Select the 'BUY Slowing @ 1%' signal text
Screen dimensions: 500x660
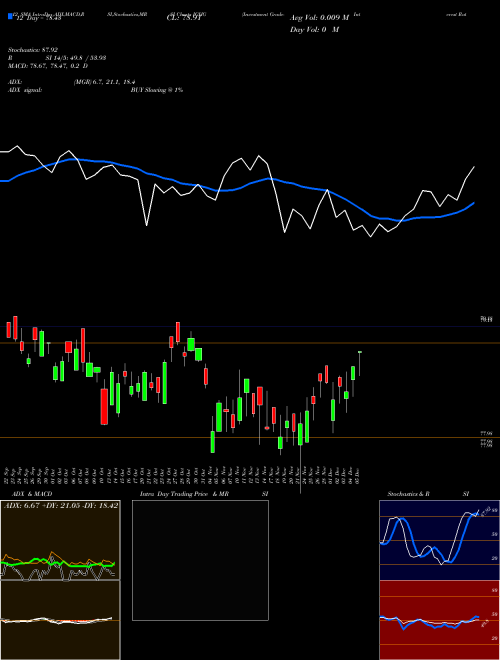tap(157, 90)
